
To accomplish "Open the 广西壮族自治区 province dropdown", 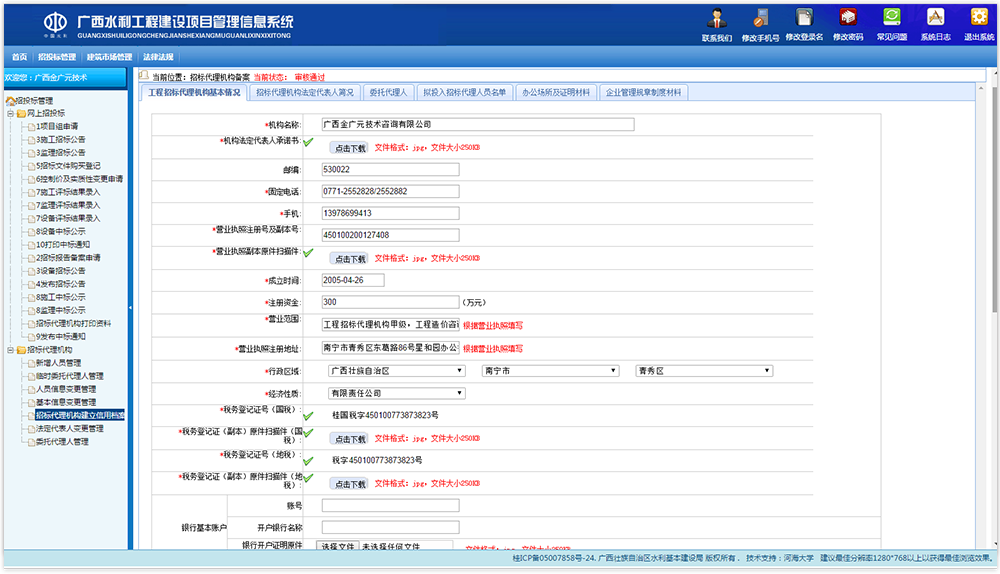I will (x=397, y=371).
